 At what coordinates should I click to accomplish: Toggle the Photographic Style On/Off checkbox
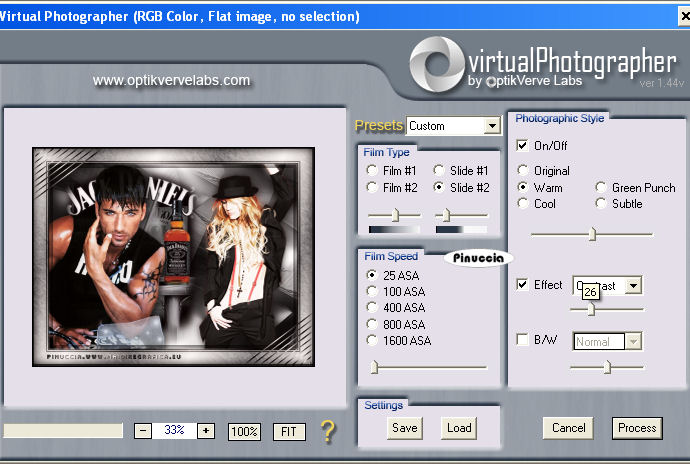(522, 145)
